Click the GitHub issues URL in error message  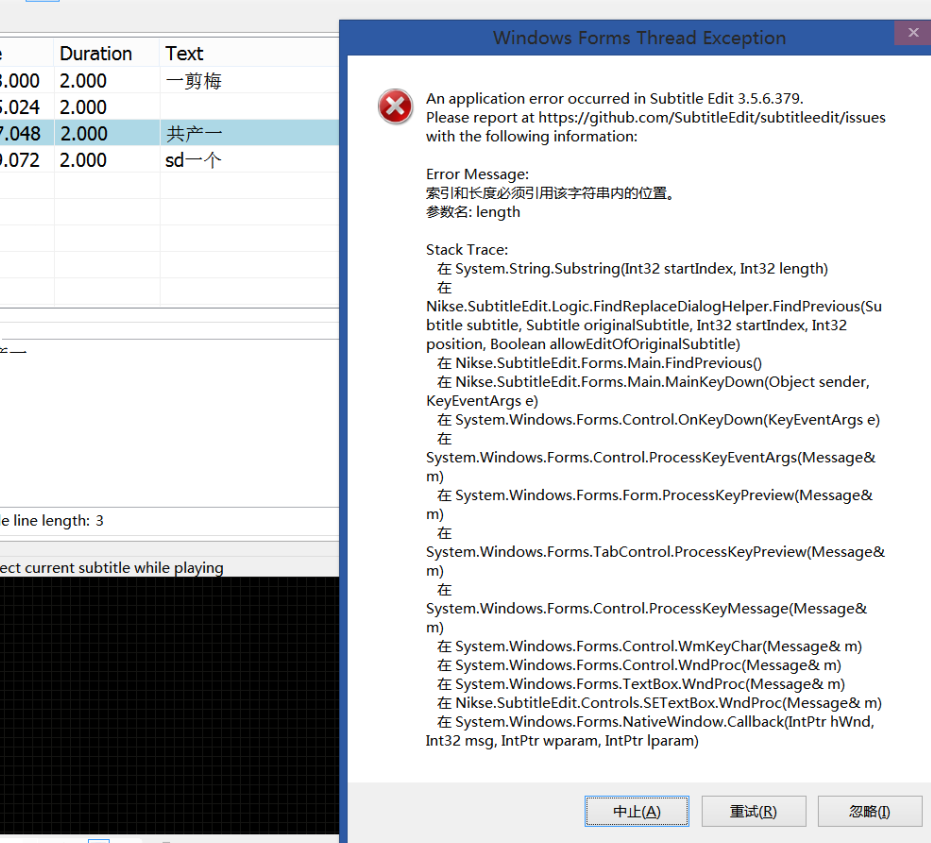tap(711, 118)
